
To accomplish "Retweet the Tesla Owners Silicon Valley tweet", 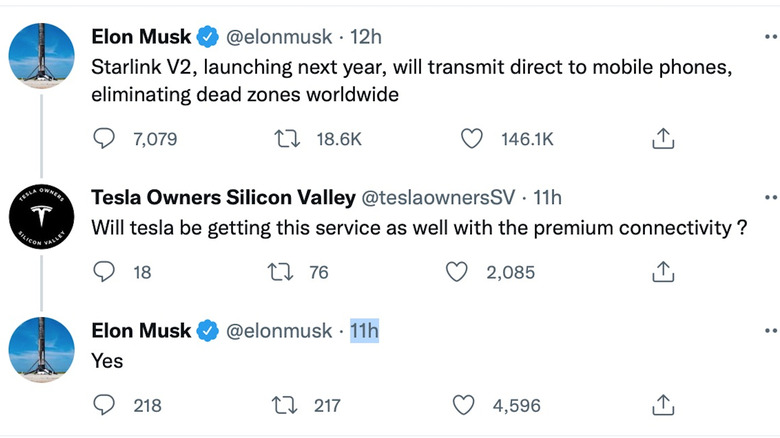I will (288, 271).
